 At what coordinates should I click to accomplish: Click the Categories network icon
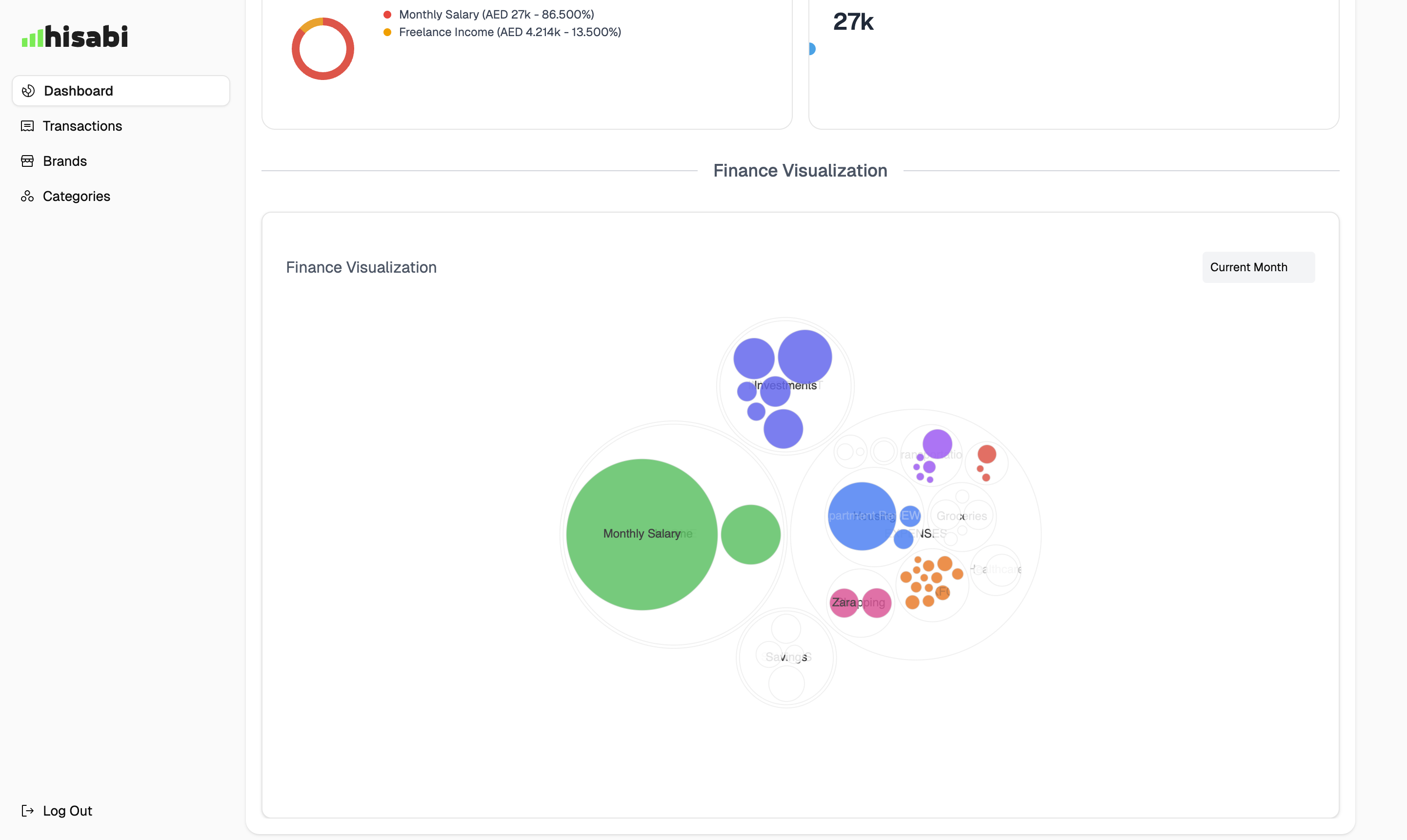click(x=28, y=196)
